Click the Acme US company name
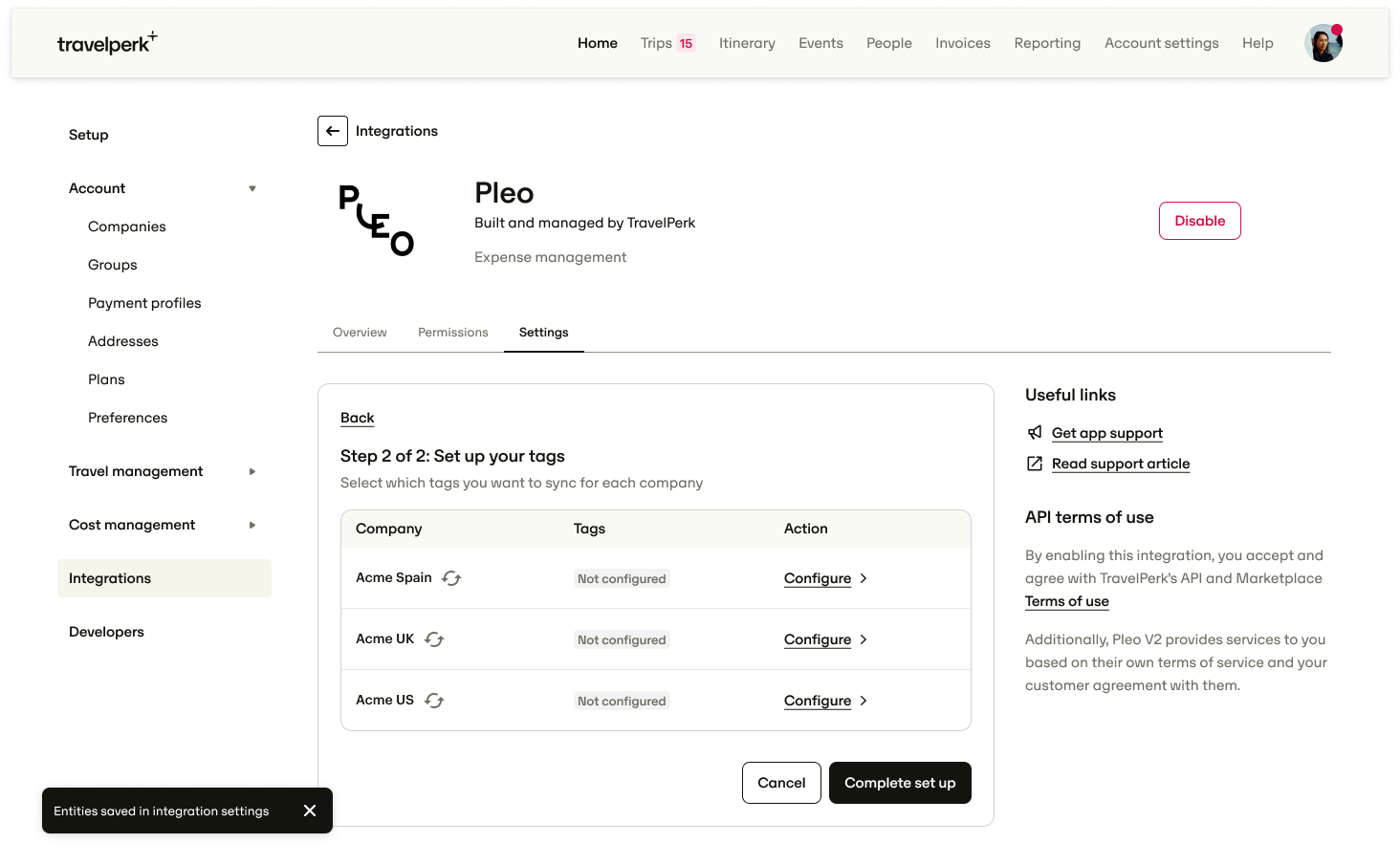The image size is (1400, 865). [385, 701]
